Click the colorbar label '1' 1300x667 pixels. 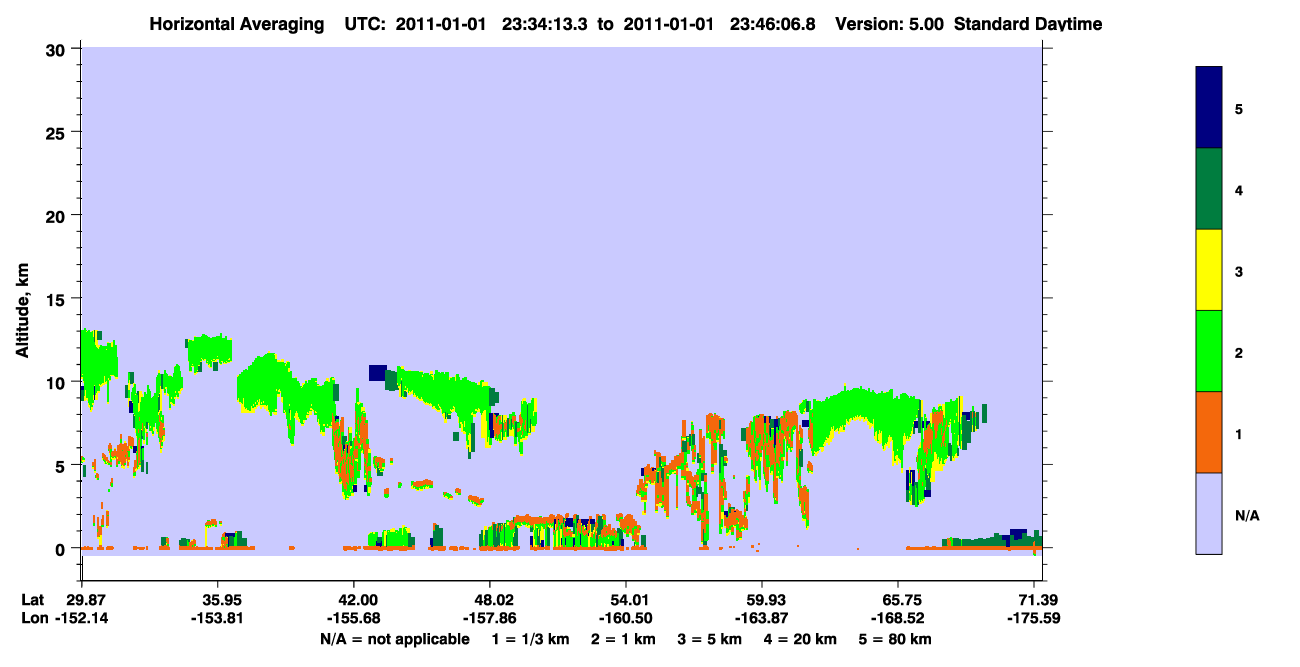pos(1238,432)
